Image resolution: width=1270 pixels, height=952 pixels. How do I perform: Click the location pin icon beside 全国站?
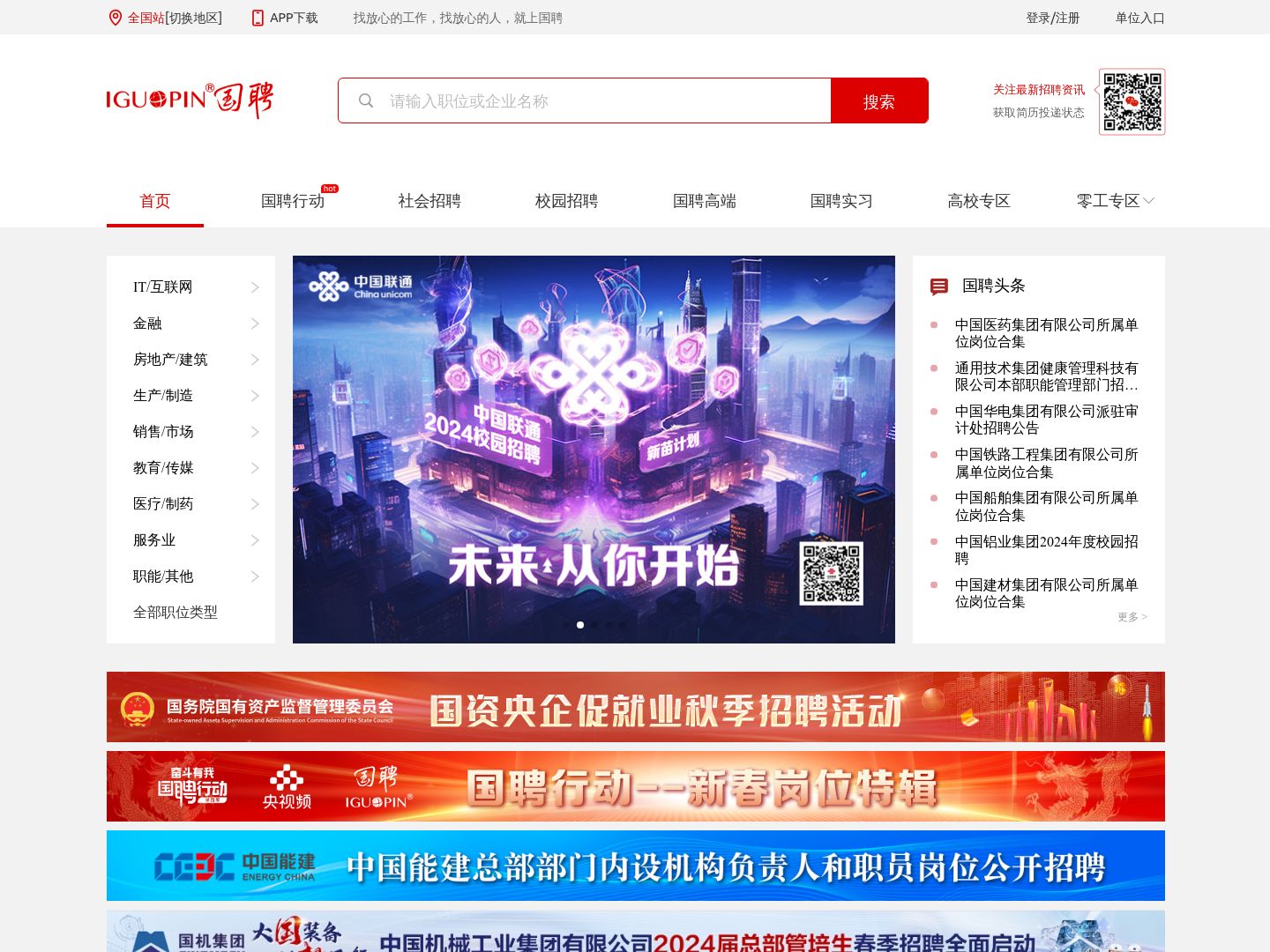point(115,18)
